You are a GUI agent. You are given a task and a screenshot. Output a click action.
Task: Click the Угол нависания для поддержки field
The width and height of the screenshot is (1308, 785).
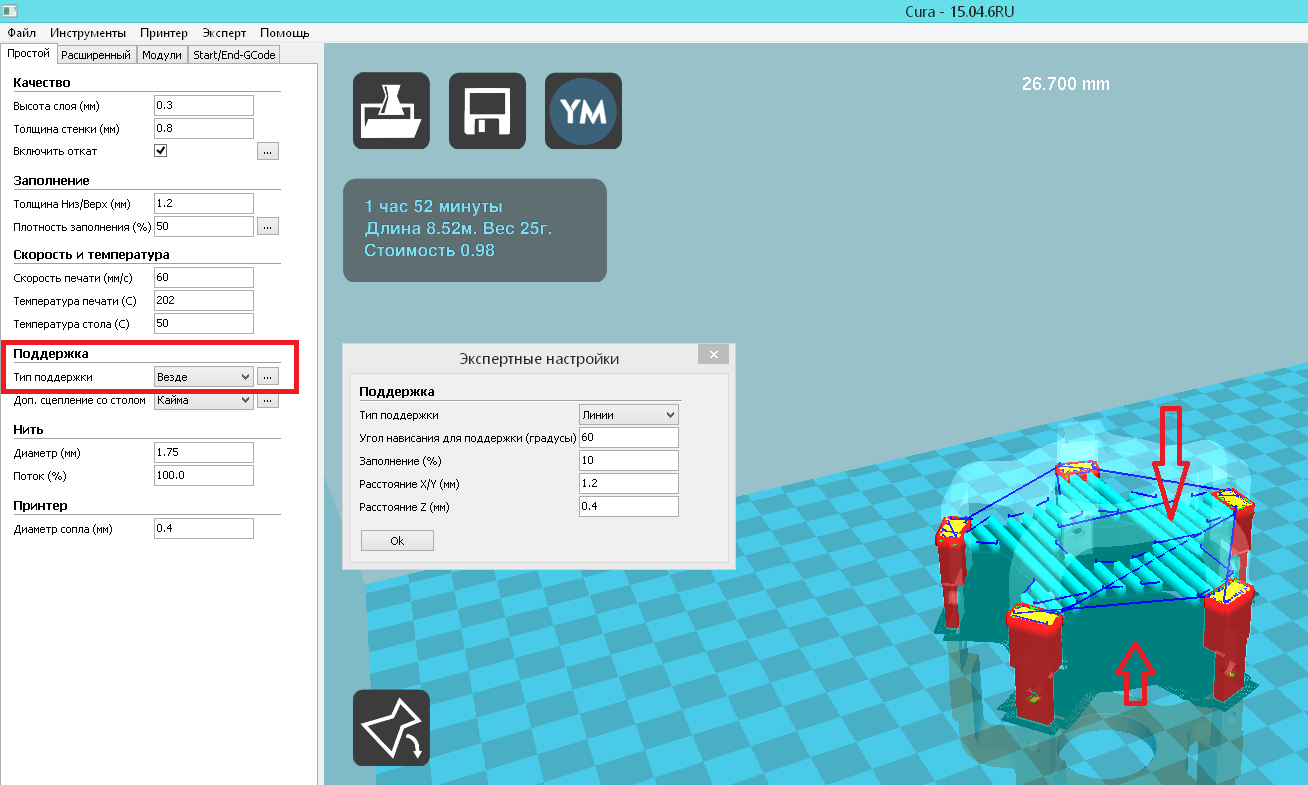pyautogui.click(x=628, y=438)
